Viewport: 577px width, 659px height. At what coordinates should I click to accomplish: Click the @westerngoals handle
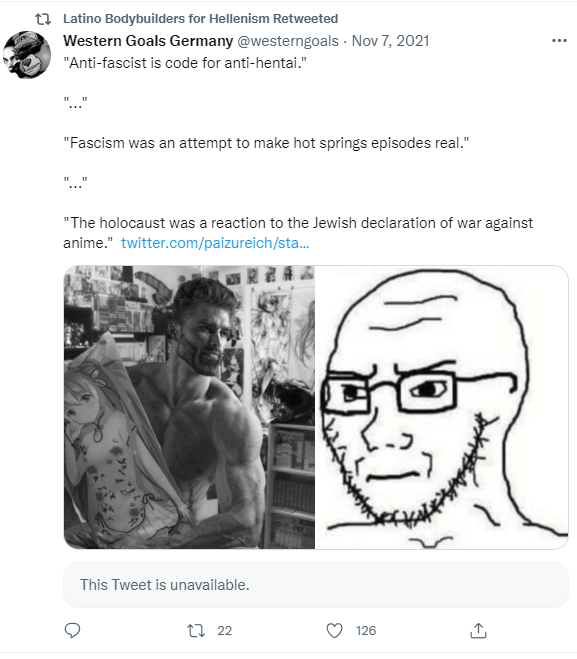point(288,41)
